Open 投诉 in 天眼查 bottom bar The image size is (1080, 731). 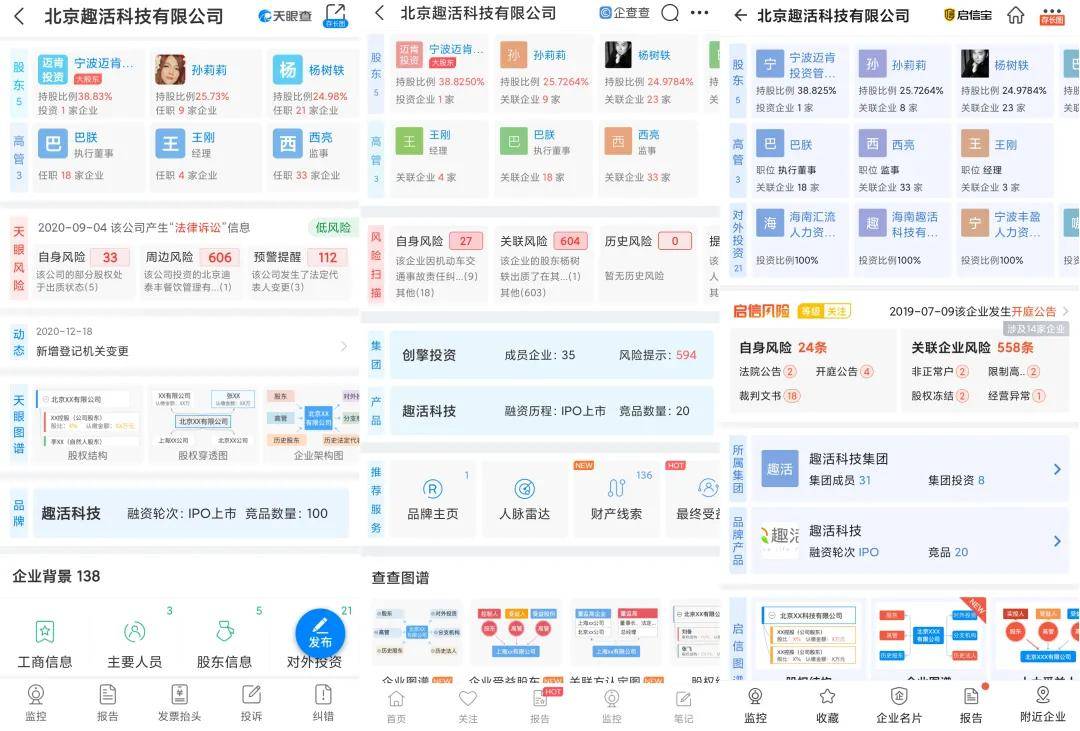[x=251, y=703]
